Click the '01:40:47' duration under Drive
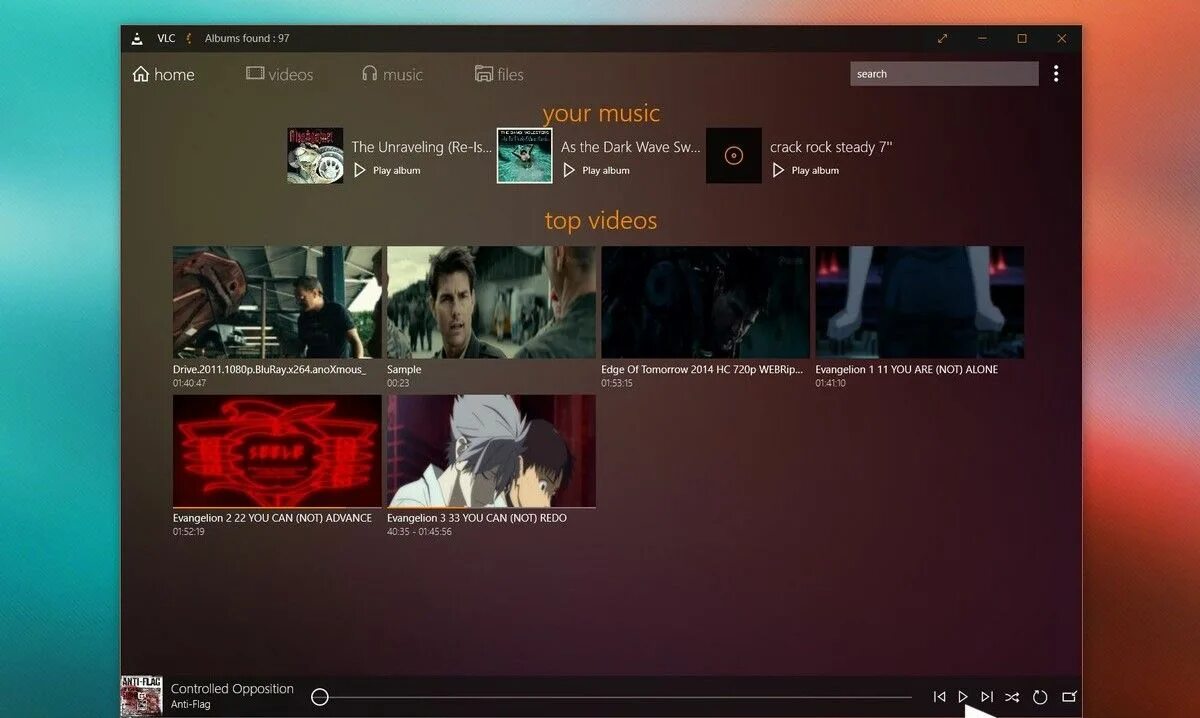 coord(189,383)
